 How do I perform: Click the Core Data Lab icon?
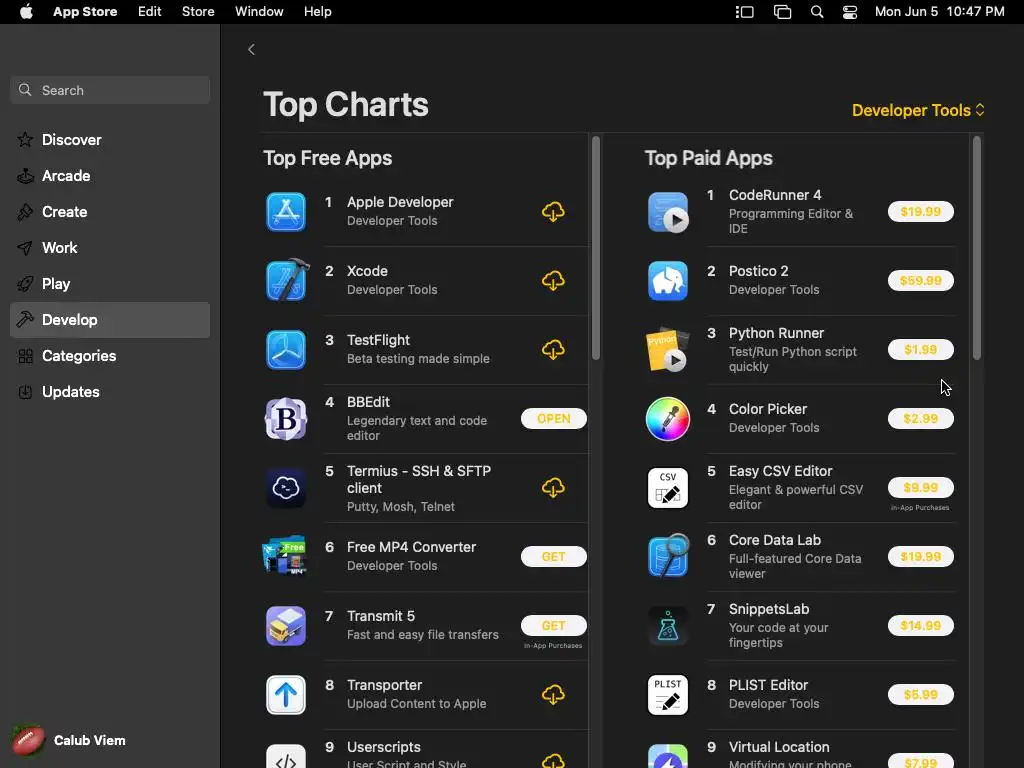click(x=667, y=556)
